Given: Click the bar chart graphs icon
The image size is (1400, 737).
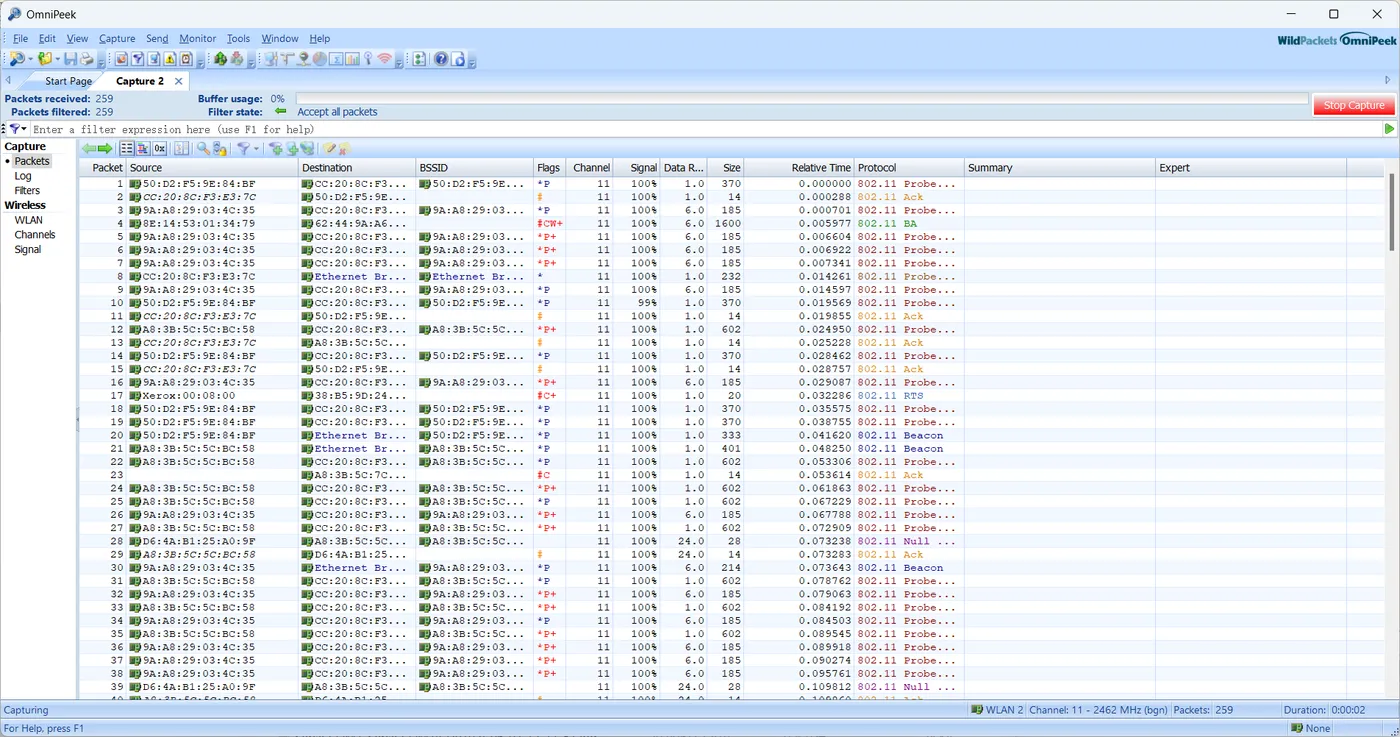Looking at the screenshot, I should pyautogui.click(x=352, y=59).
